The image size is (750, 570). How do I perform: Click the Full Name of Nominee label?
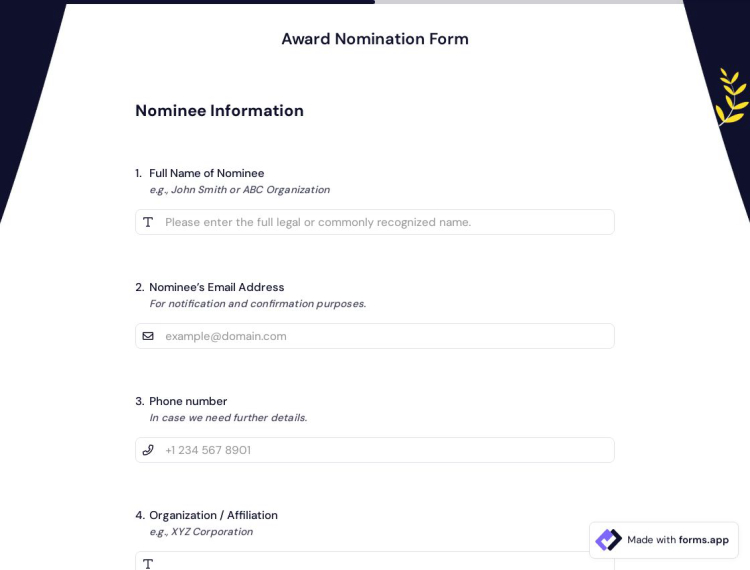[206, 173]
